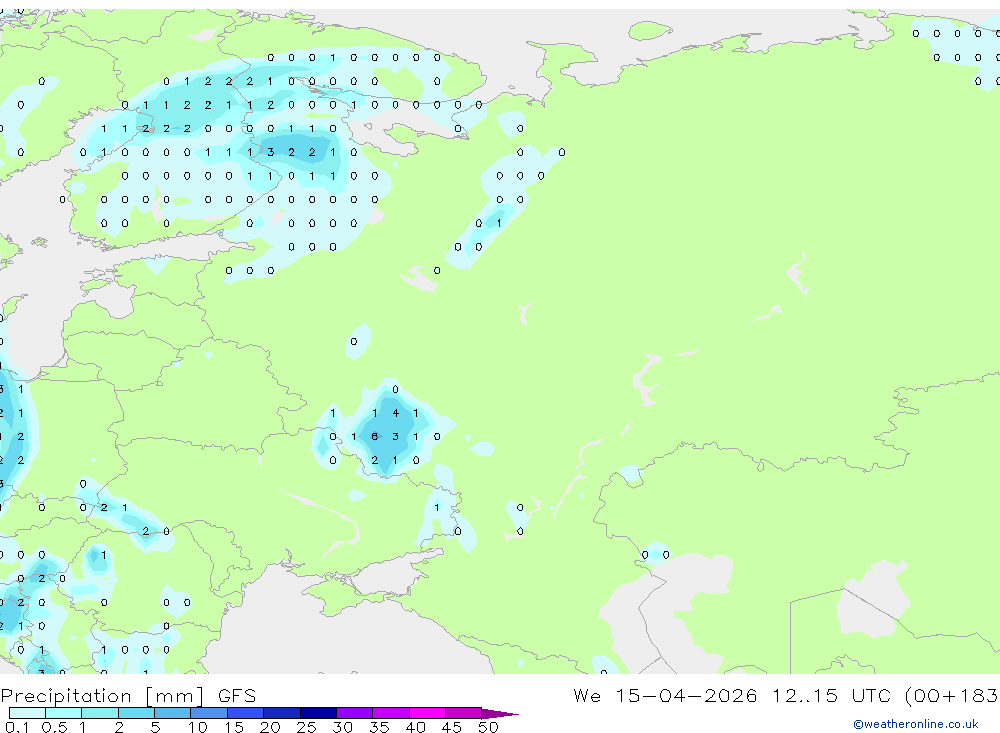Select the 30–35 mm purple legend swatch
The width and height of the screenshot is (1000, 733).
click(x=354, y=713)
